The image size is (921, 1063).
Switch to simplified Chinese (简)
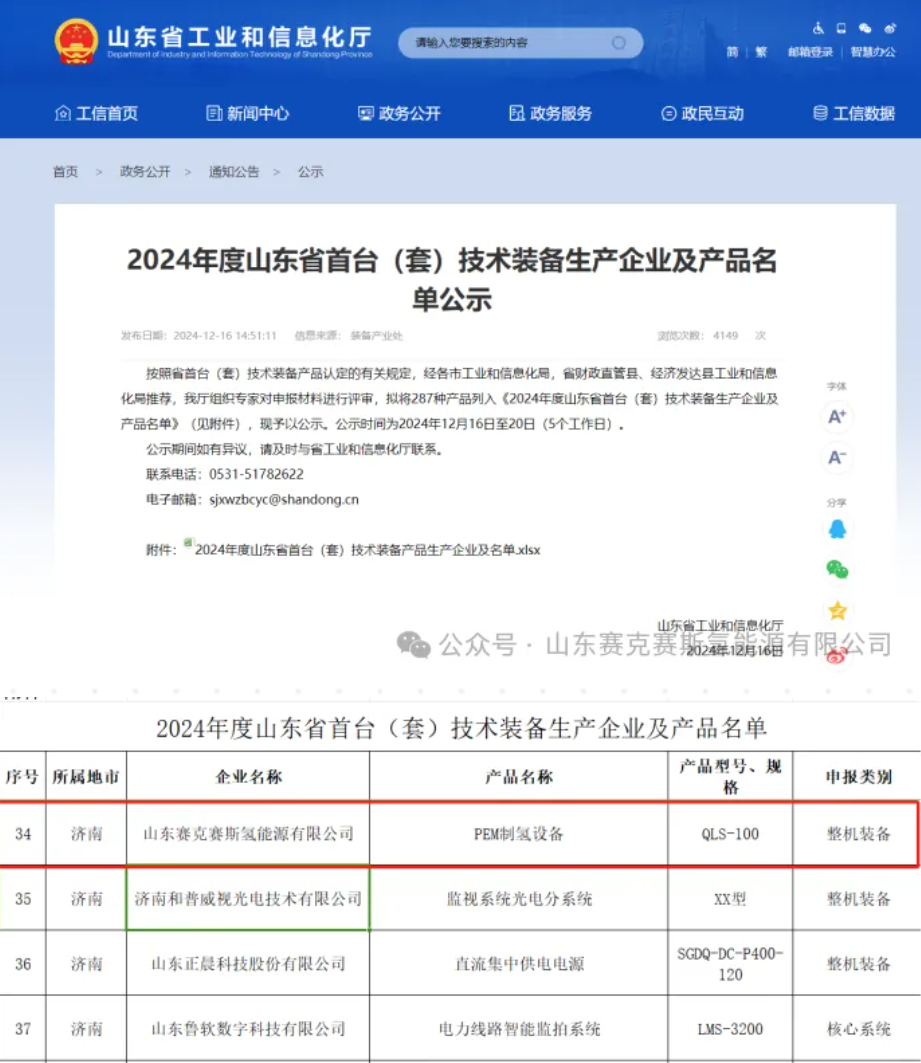click(x=732, y=52)
